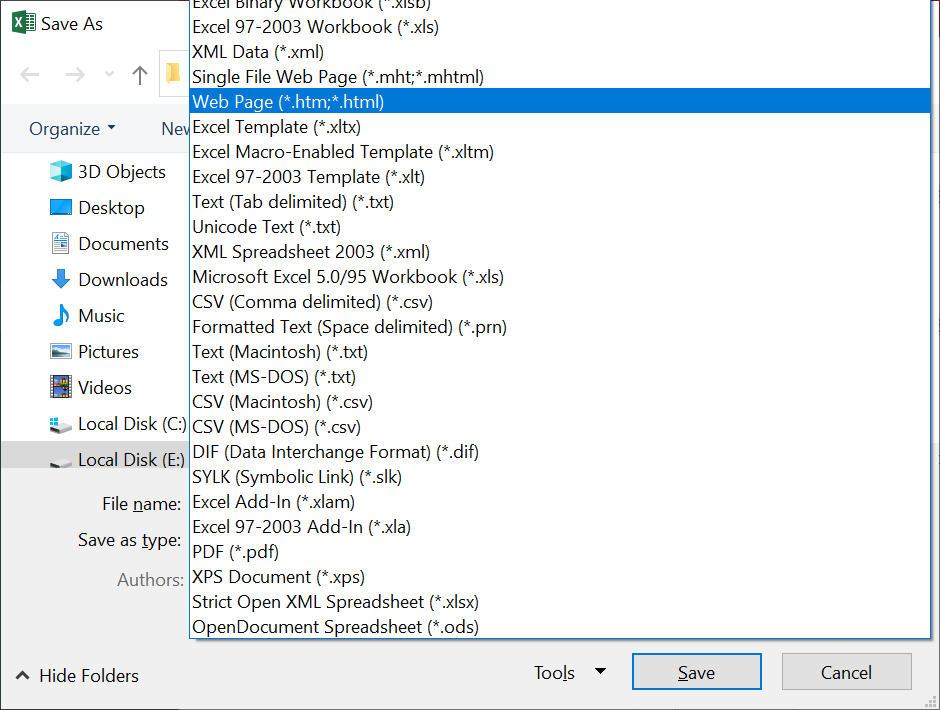Open the Tools dropdown
This screenshot has height=710, width=940.
(570, 673)
